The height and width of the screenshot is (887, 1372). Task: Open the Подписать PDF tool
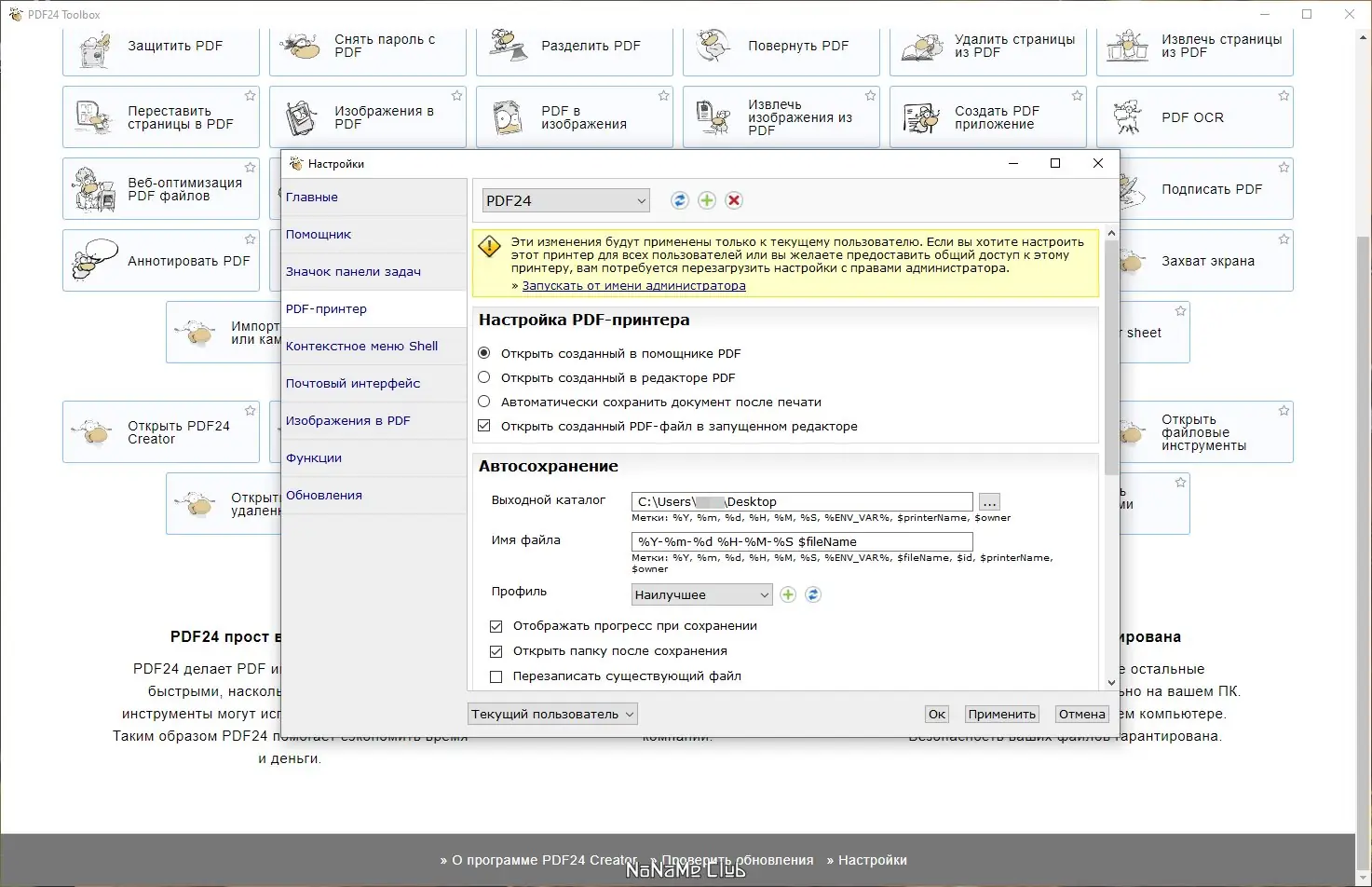click(x=1207, y=189)
